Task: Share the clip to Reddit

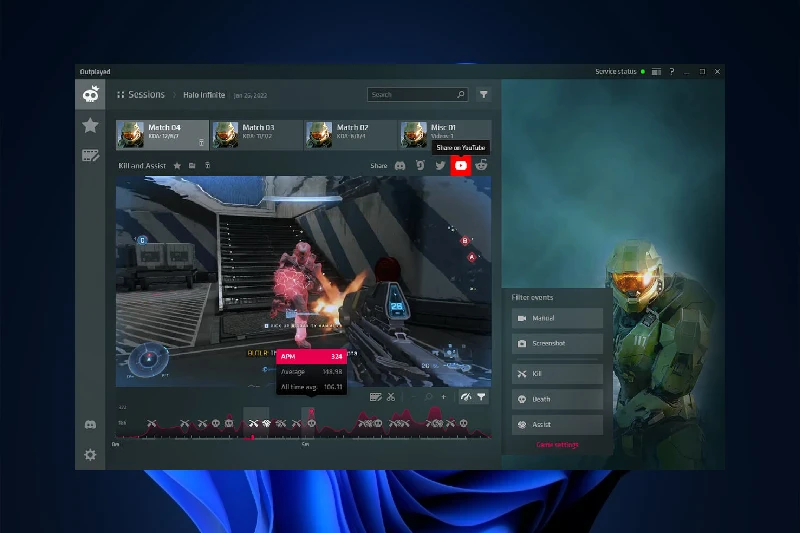Action: (x=481, y=166)
